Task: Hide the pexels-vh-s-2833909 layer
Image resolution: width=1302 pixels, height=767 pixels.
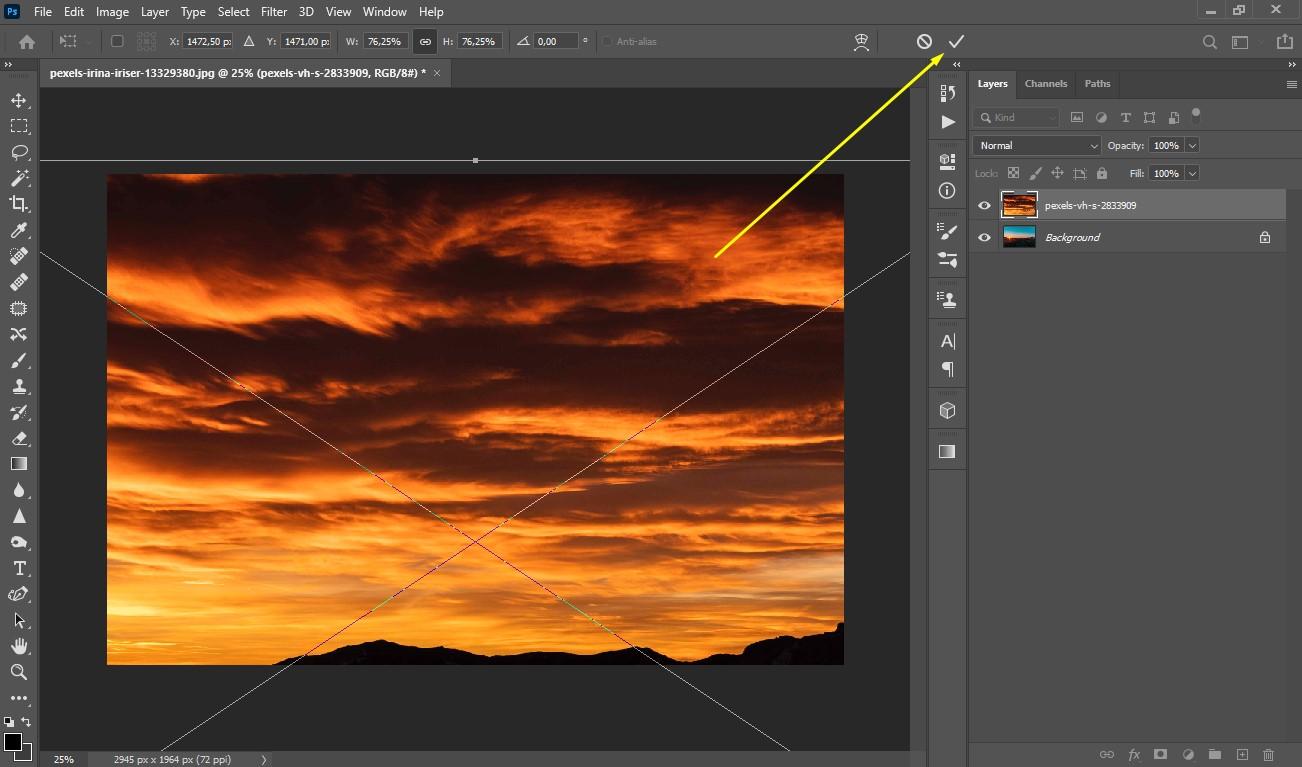Action: pos(984,206)
